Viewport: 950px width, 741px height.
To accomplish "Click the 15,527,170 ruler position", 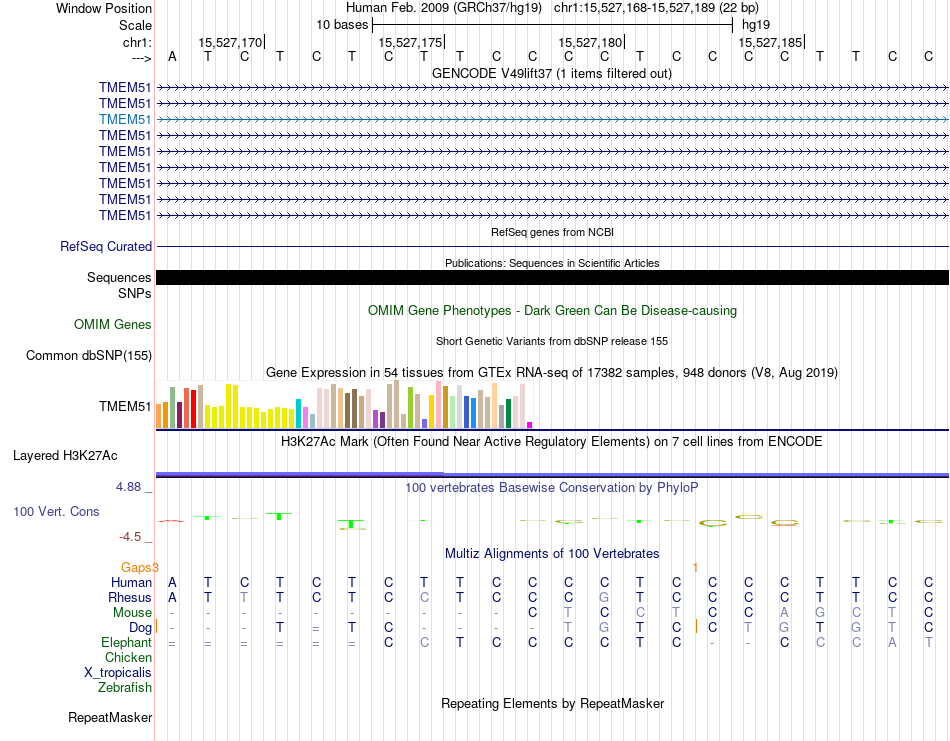I will [230, 42].
